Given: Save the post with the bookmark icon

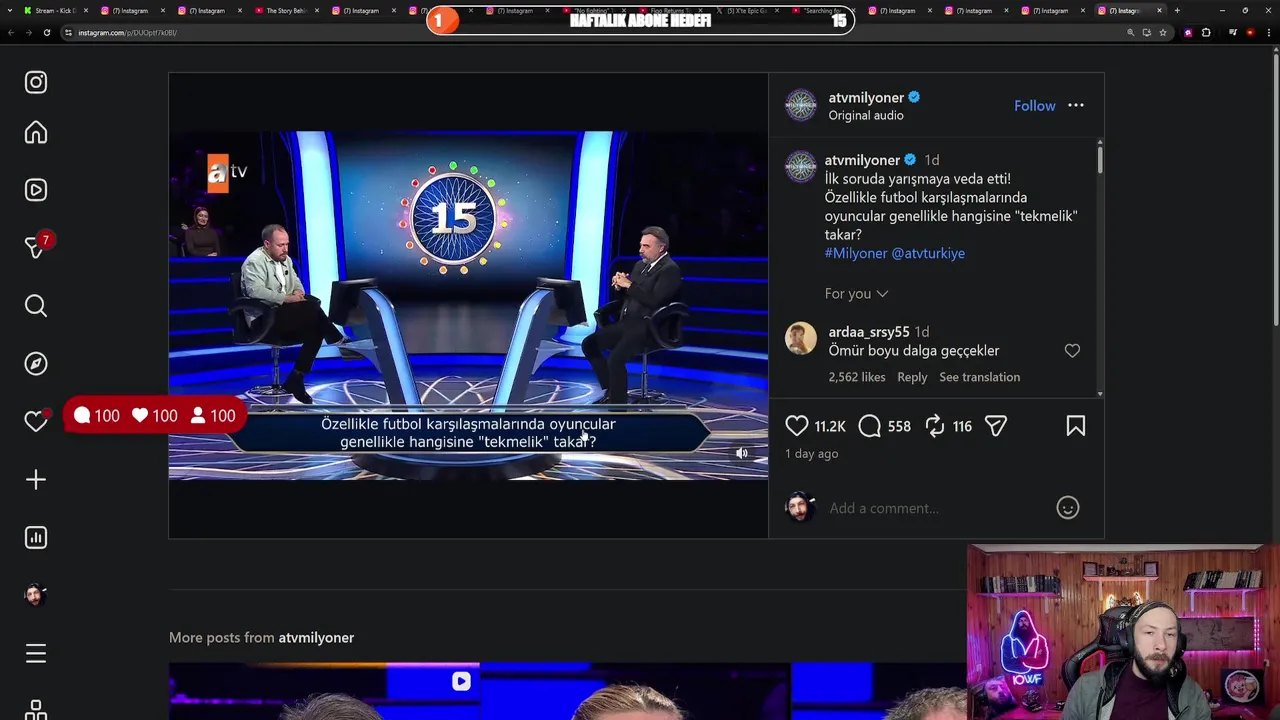Looking at the screenshot, I should pyautogui.click(x=1076, y=426).
